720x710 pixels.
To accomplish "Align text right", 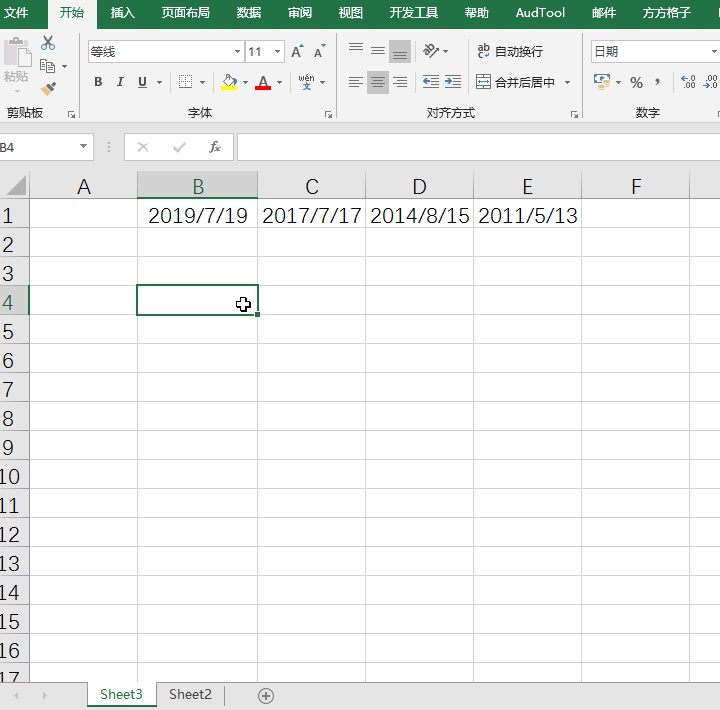I will pyautogui.click(x=400, y=82).
